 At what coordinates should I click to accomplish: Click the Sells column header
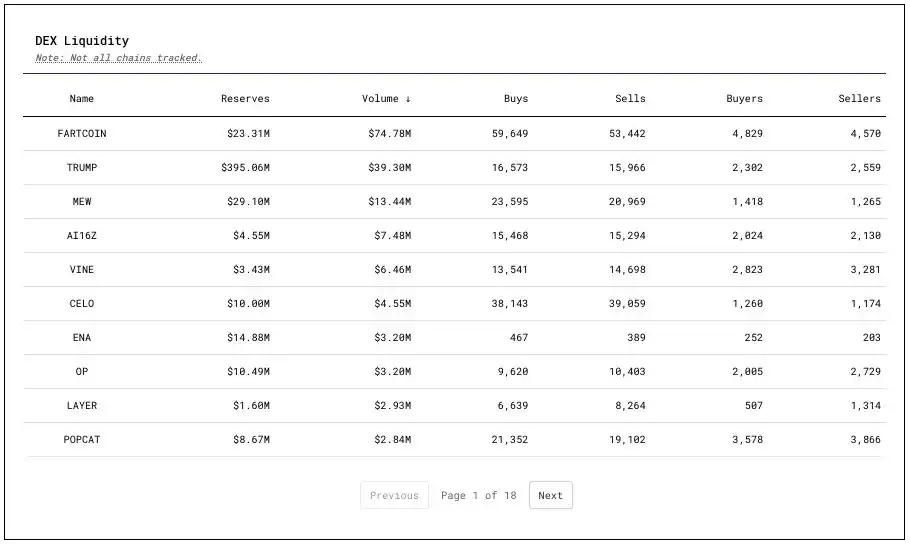[630, 99]
